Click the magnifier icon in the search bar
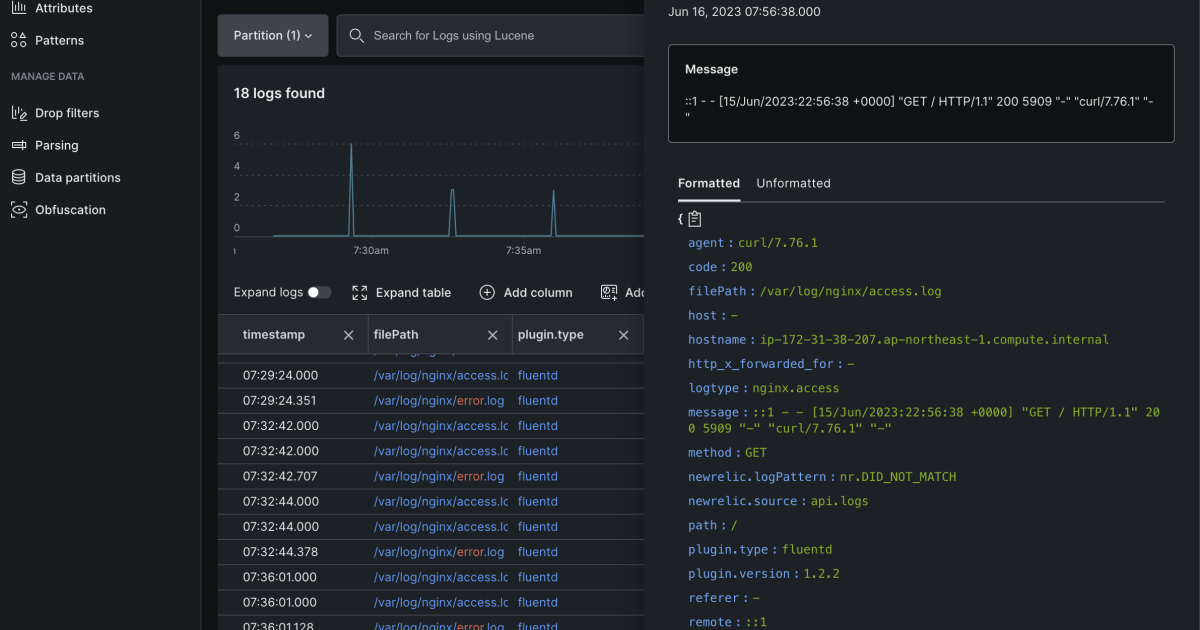The width and height of the screenshot is (1200, 630). point(357,35)
